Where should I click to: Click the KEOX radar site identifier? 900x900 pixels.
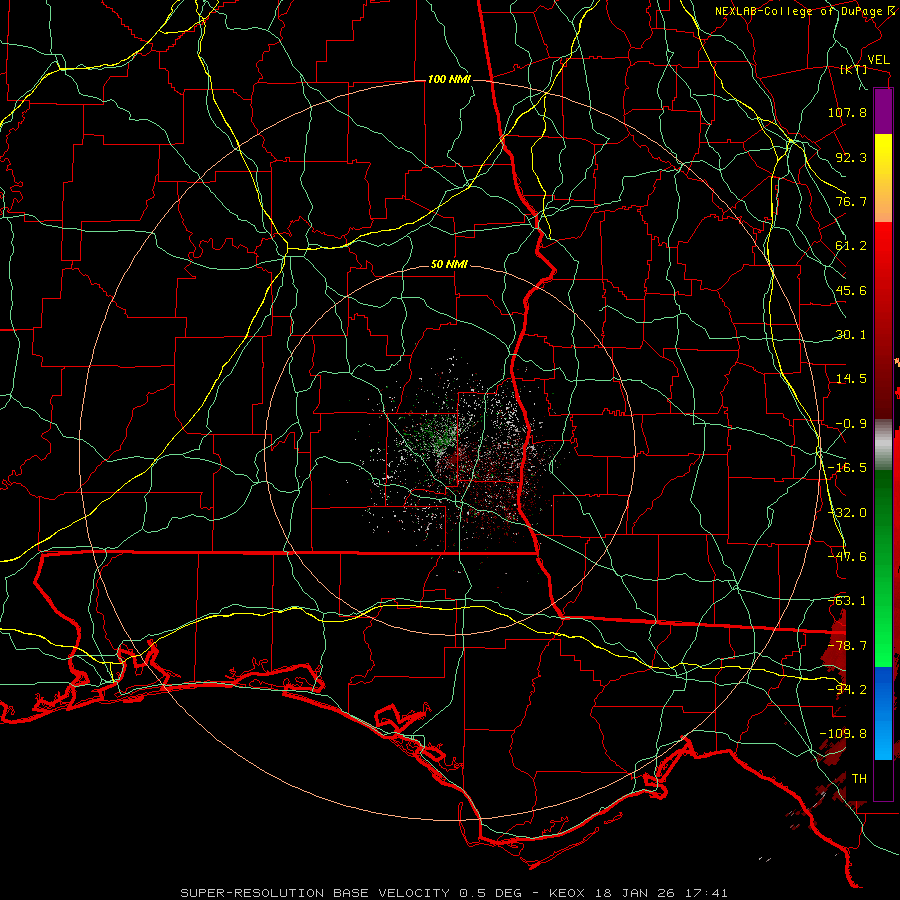567,893
